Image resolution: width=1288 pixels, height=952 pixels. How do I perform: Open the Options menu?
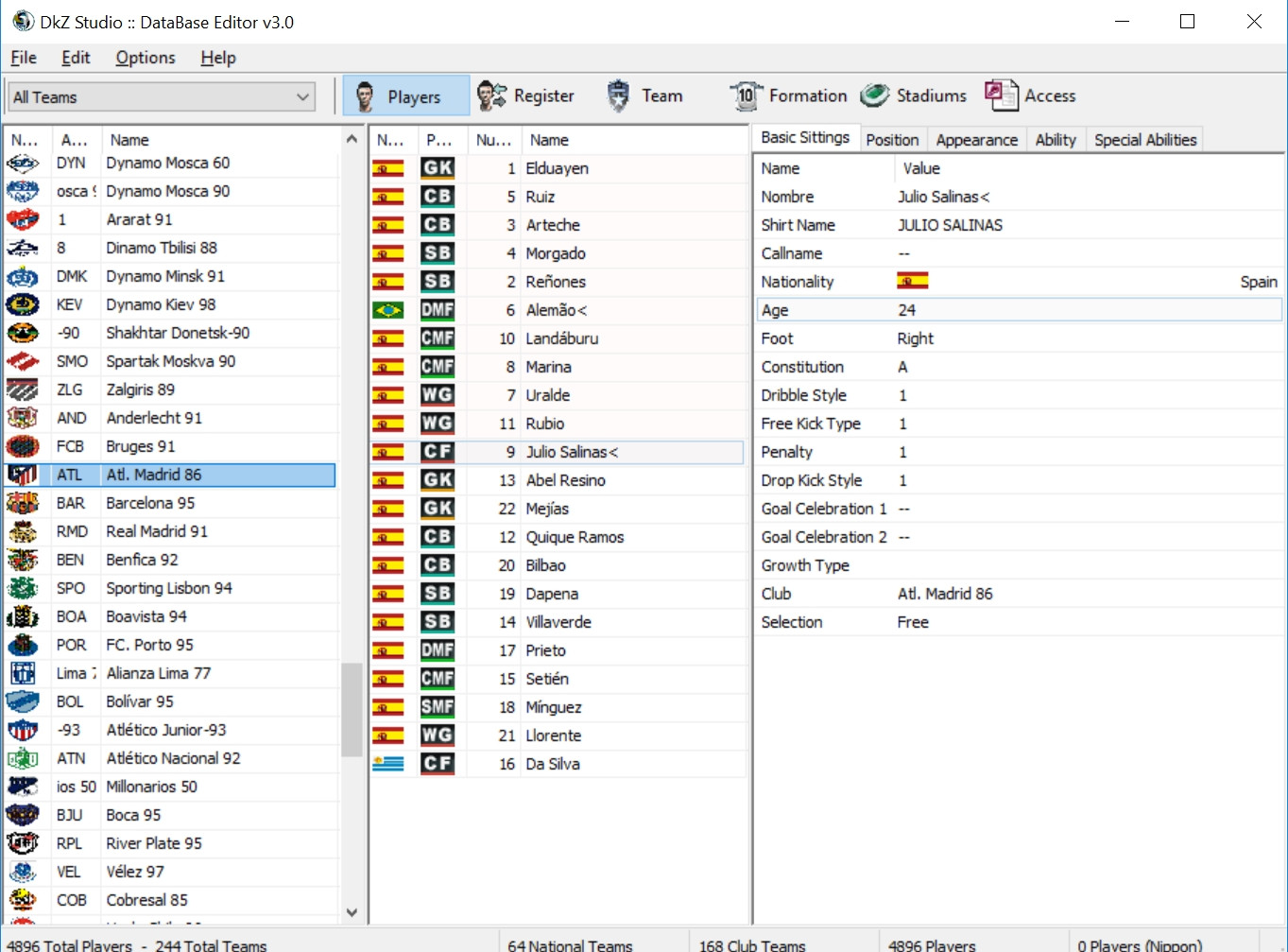click(x=146, y=58)
